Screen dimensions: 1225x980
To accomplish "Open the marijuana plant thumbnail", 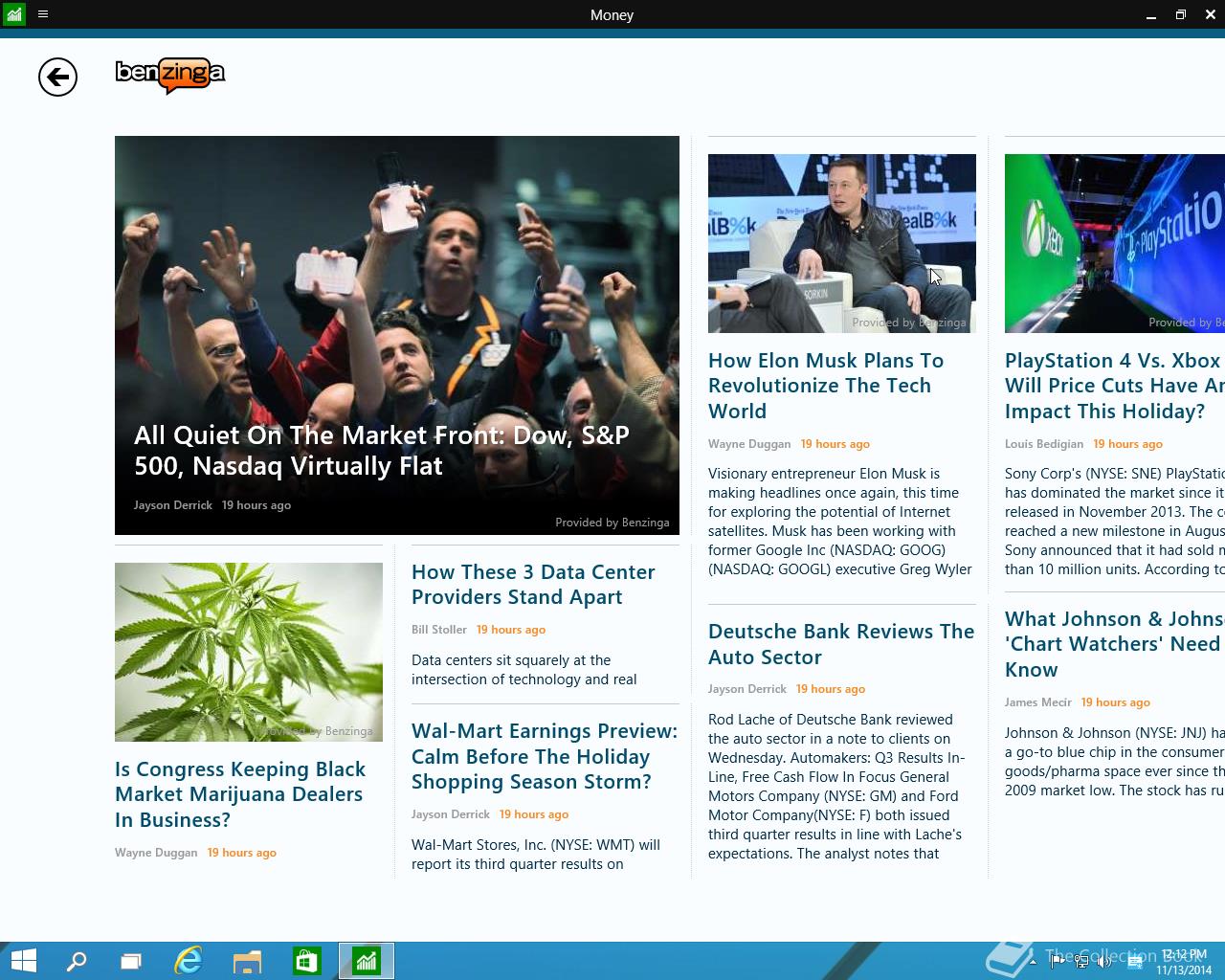I will (x=249, y=652).
